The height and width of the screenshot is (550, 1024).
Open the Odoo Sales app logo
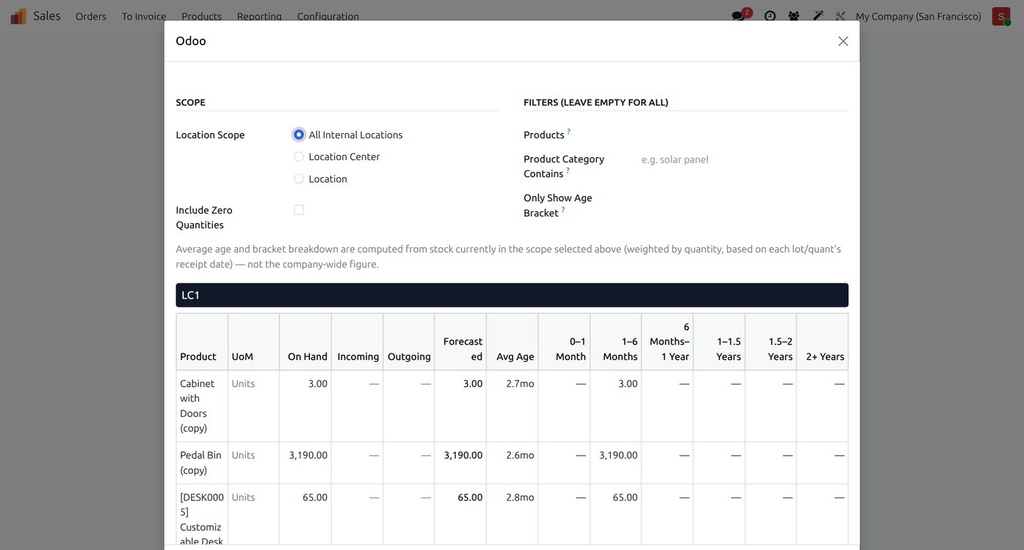tap(18, 16)
